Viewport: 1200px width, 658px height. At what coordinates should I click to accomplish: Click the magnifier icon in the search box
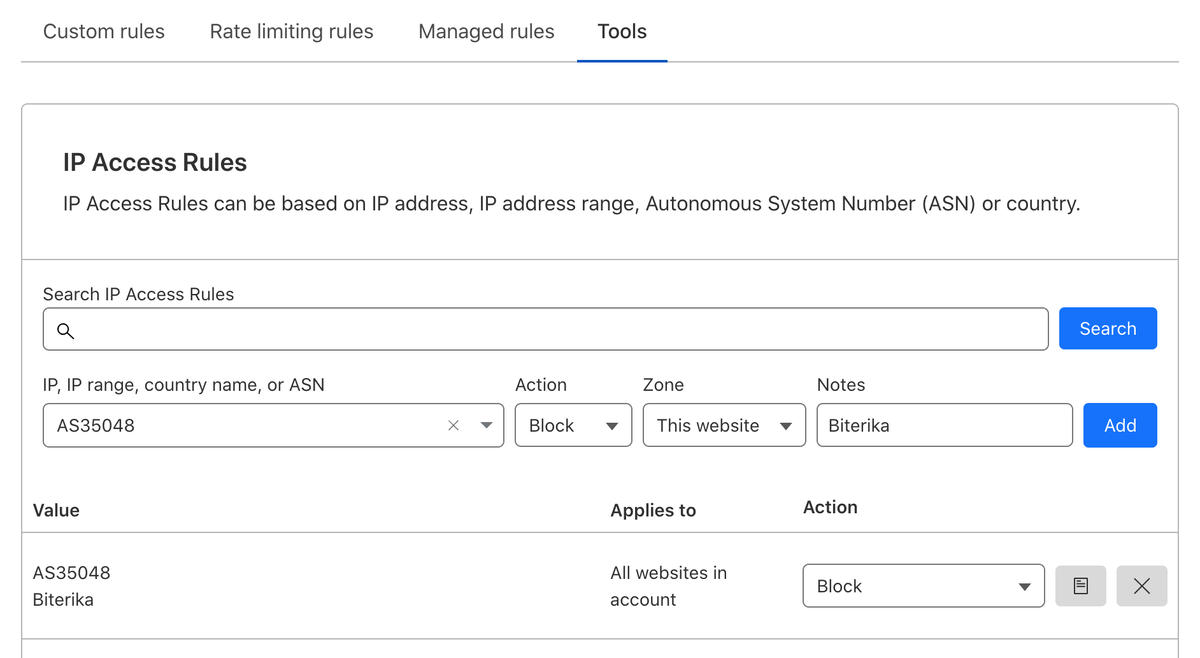click(65, 330)
